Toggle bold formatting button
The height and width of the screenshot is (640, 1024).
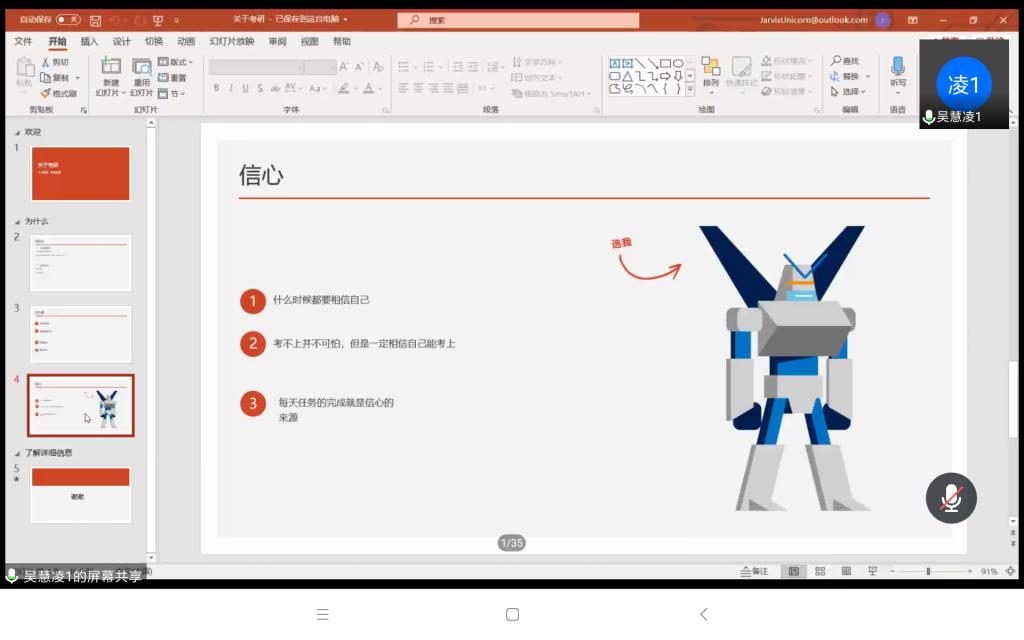[x=216, y=88]
